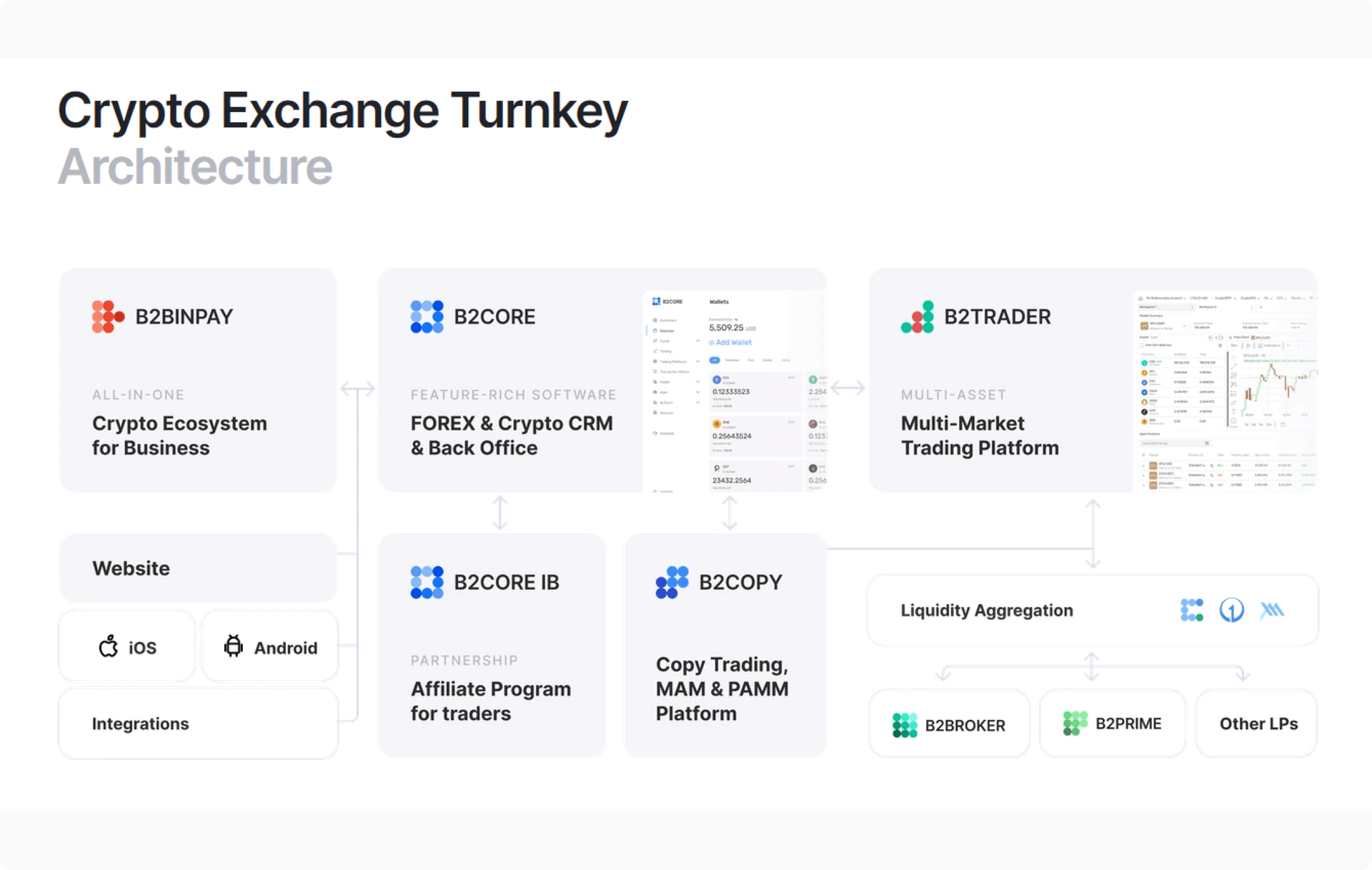Select the B2BINPAY logo icon

tap(107, 317)
